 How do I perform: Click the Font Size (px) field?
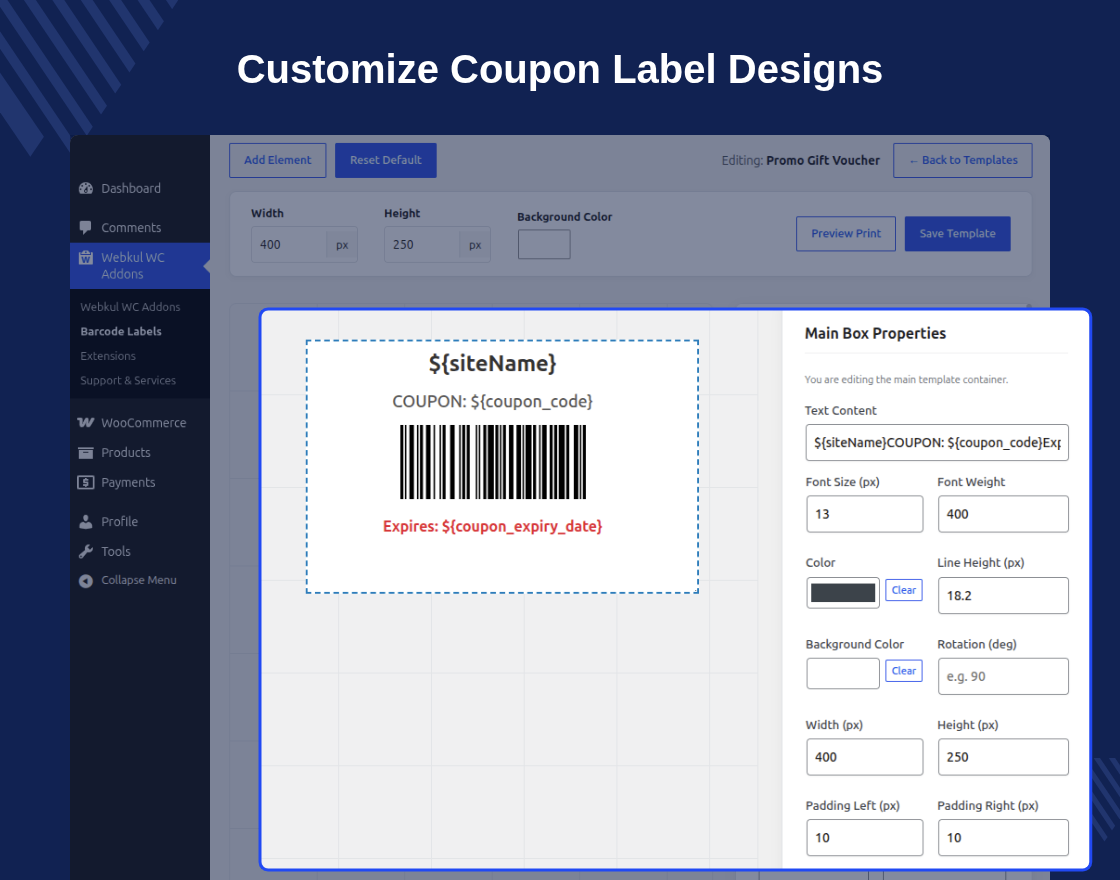point(864,514)
